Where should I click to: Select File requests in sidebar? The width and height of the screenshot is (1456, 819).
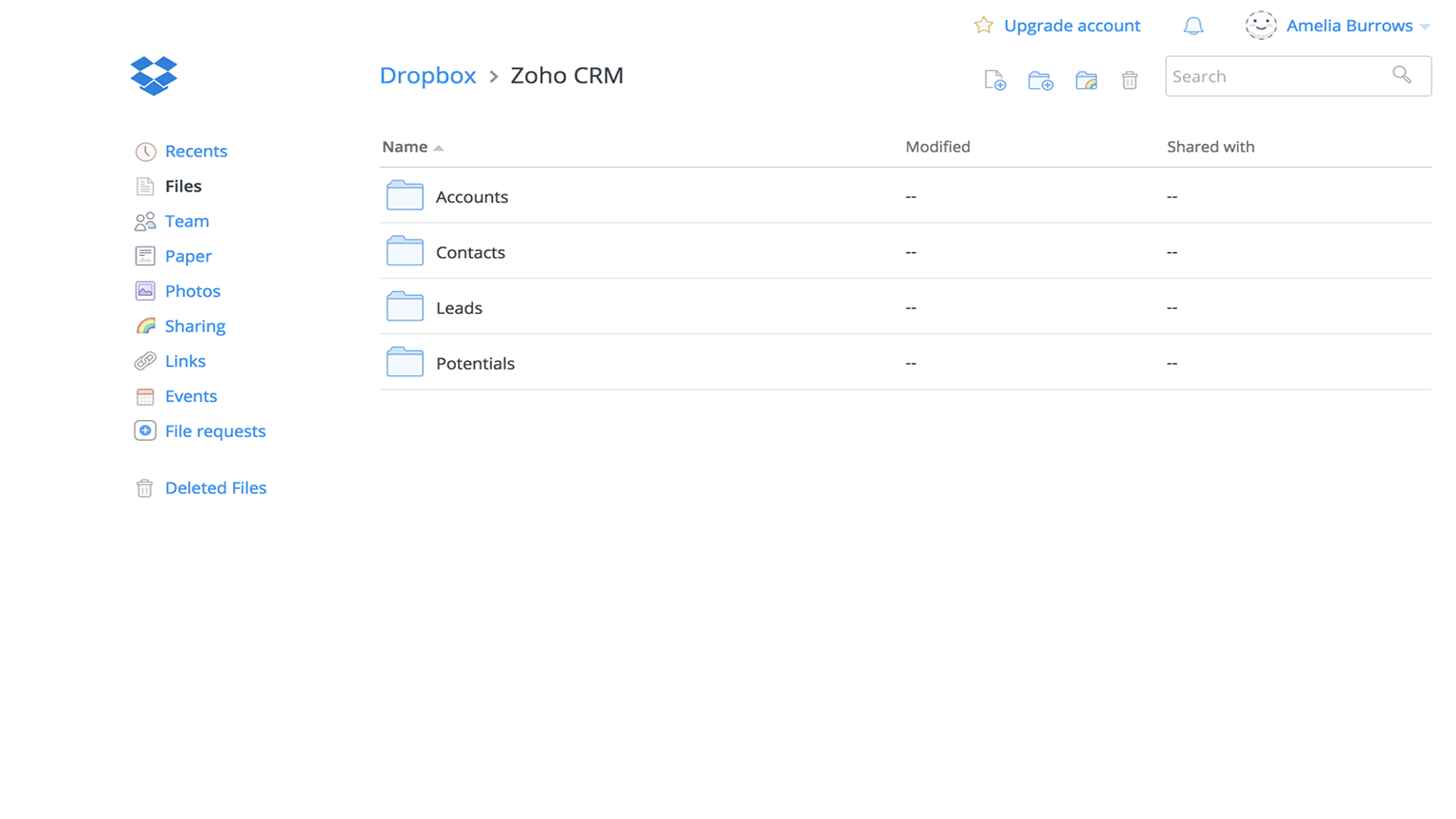pyautogui.click(x=215, y=431)
